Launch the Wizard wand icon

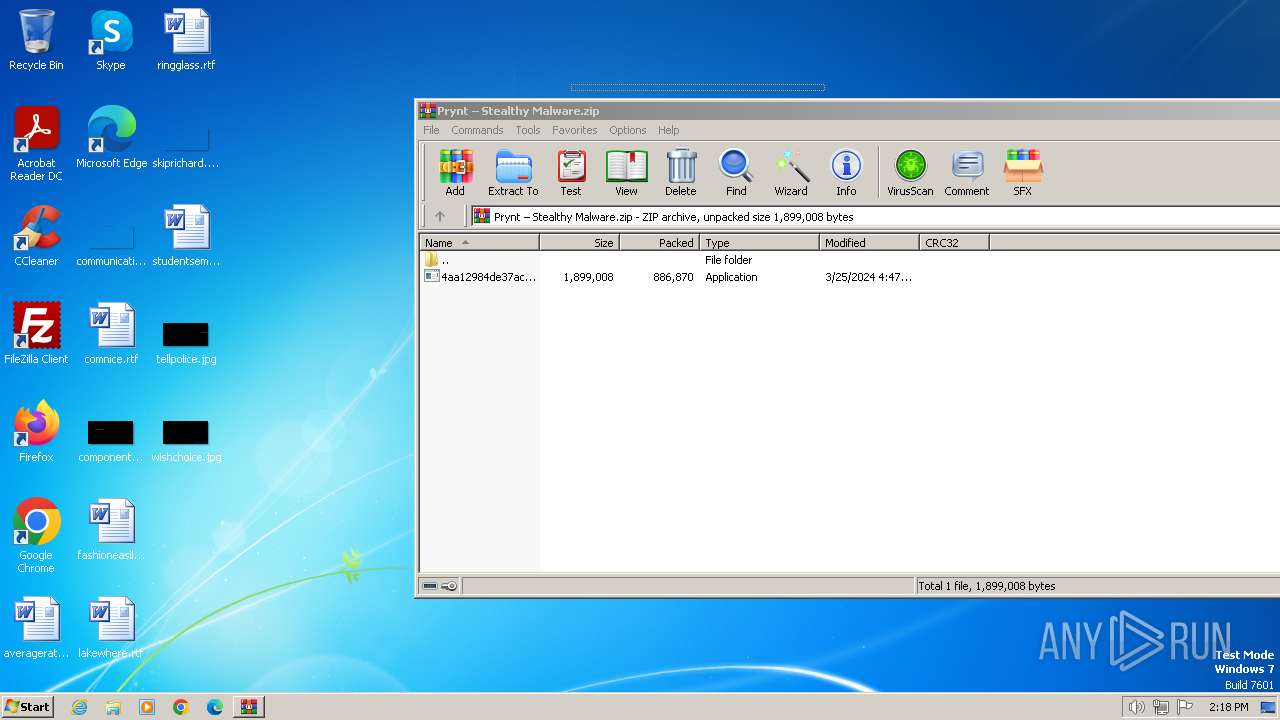[x=791, y=173]
